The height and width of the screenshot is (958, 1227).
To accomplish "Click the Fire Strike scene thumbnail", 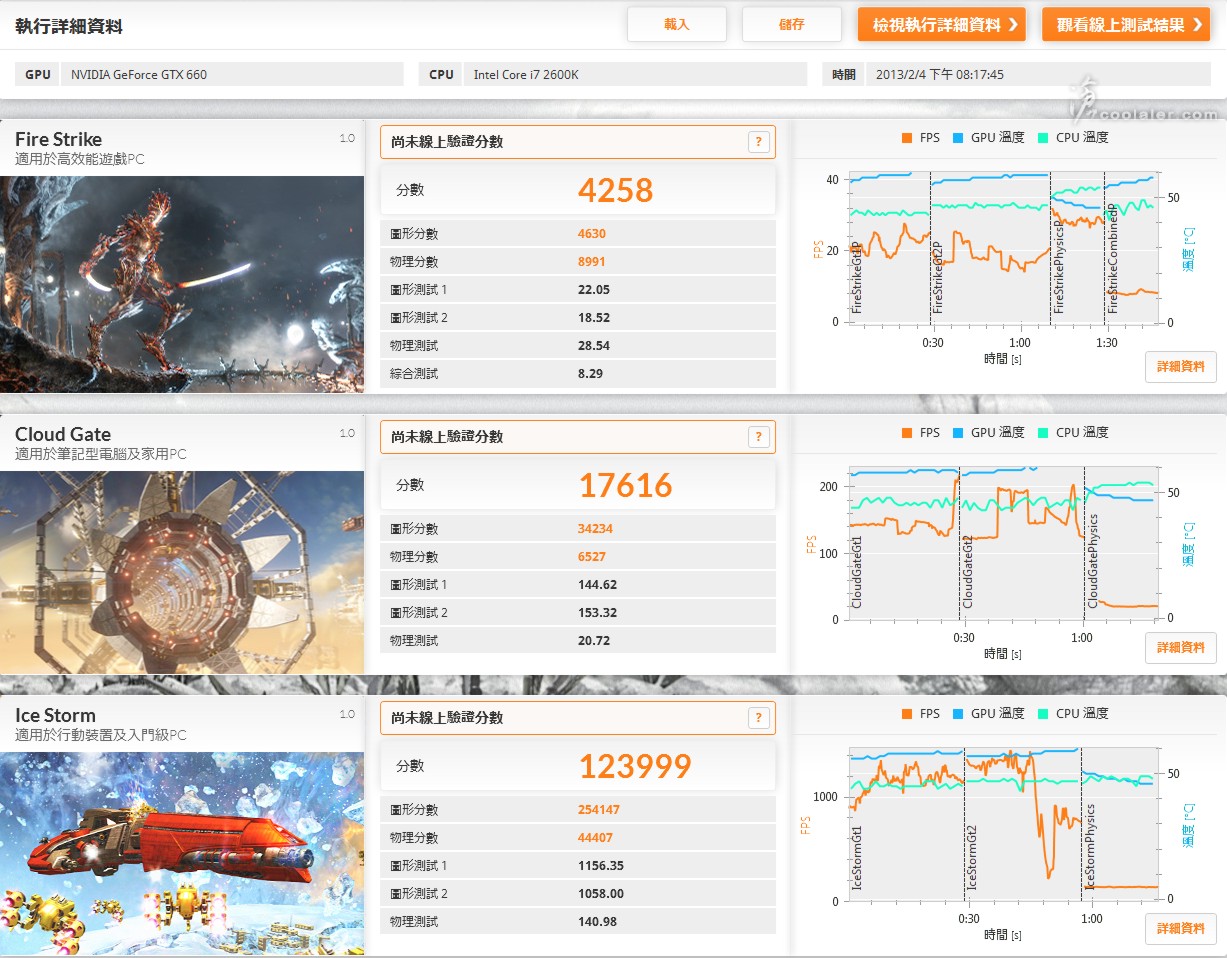I will [x=182, y=284].
